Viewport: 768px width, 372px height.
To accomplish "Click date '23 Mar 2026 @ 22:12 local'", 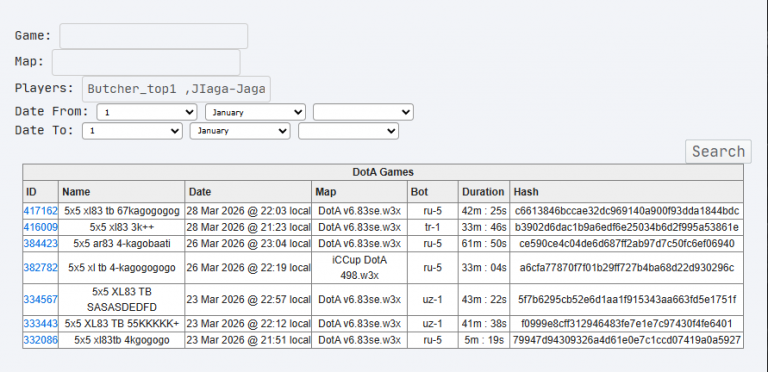I will point(248,324).
